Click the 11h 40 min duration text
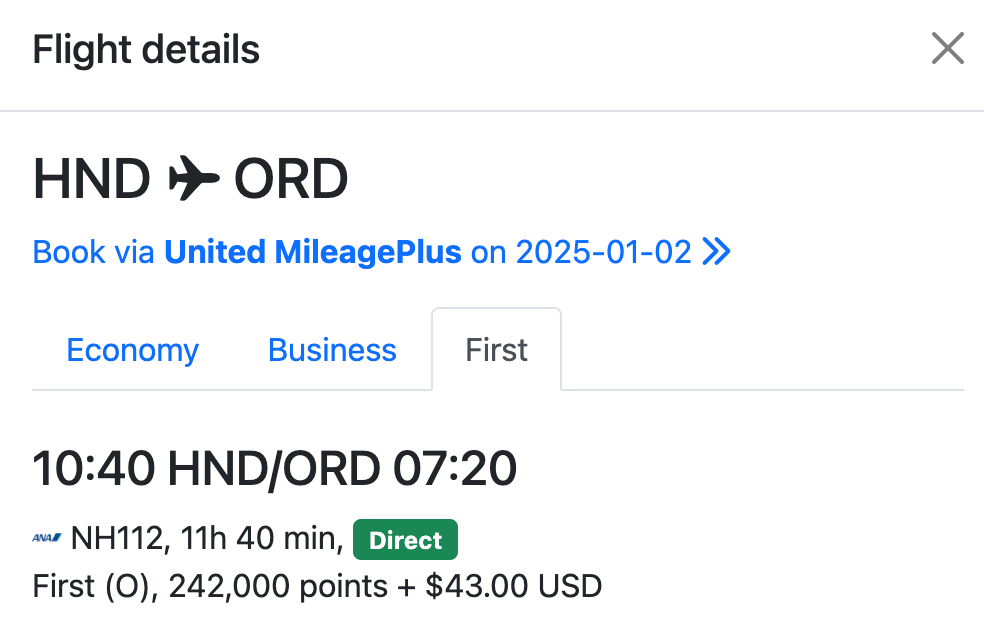984x638 pixels. [x=262, y=540]
